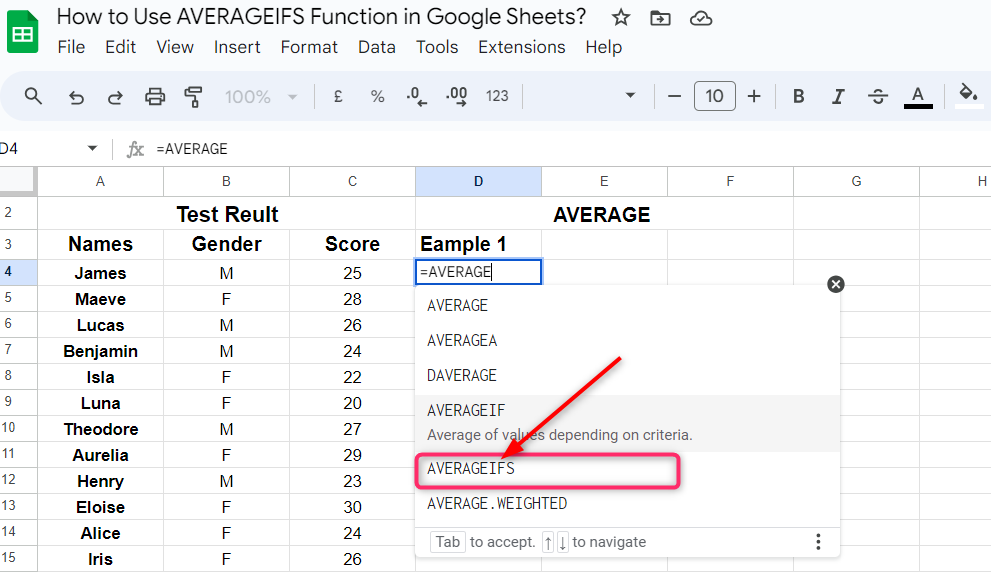This screenshot has height=572, width=991.
Task: Open the Edit menu
Action: click(x=121, y=47)
